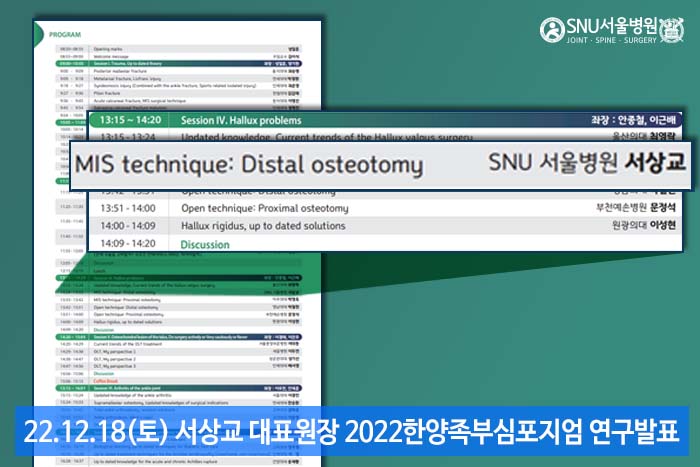
Task: Select the large Session IV. Hallux problems title
Action: point(241,121)
